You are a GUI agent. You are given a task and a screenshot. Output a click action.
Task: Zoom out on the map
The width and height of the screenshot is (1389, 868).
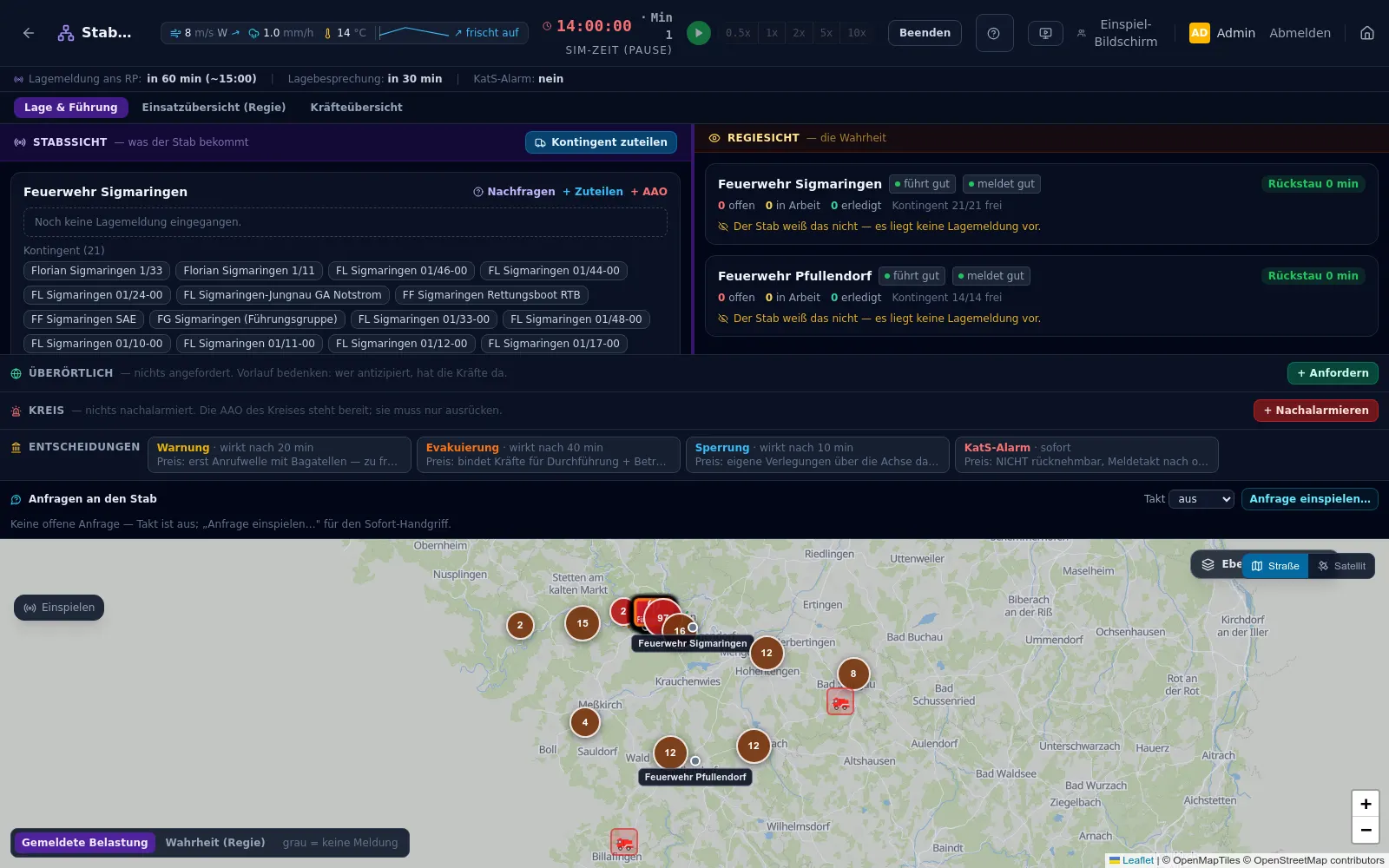point(1366,830)
